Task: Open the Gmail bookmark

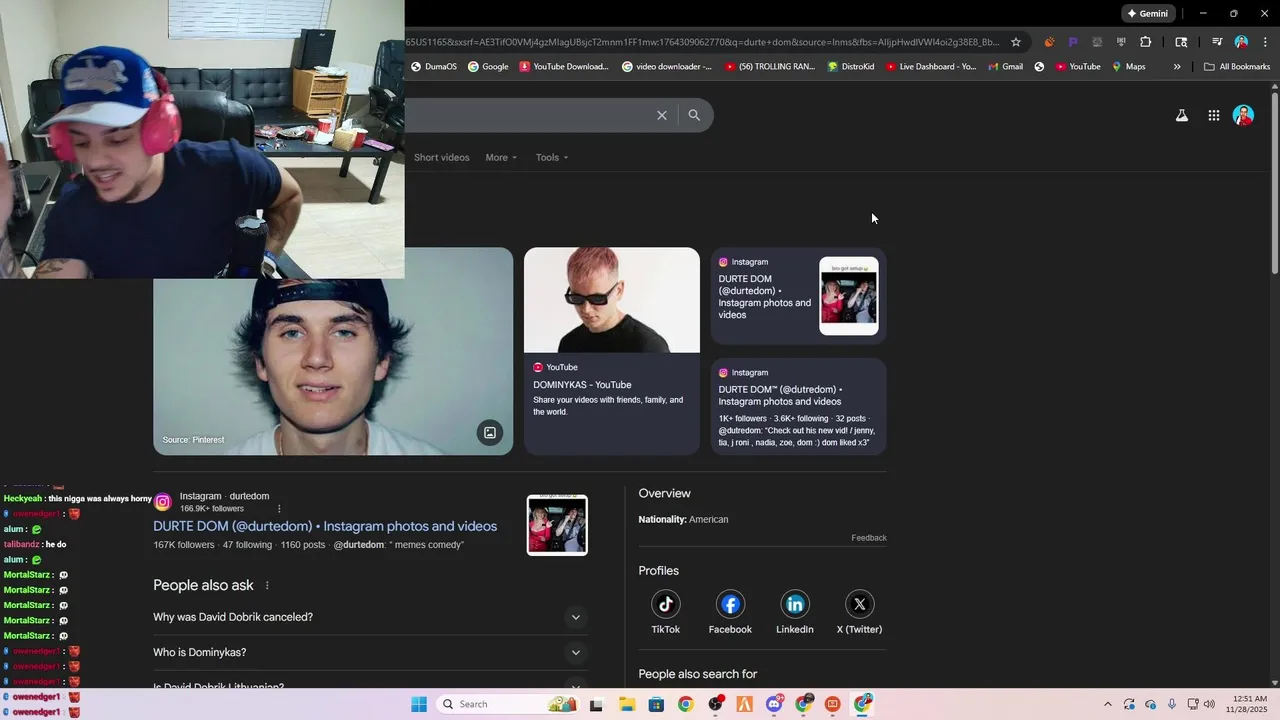Action: (x=1005, y=67)
